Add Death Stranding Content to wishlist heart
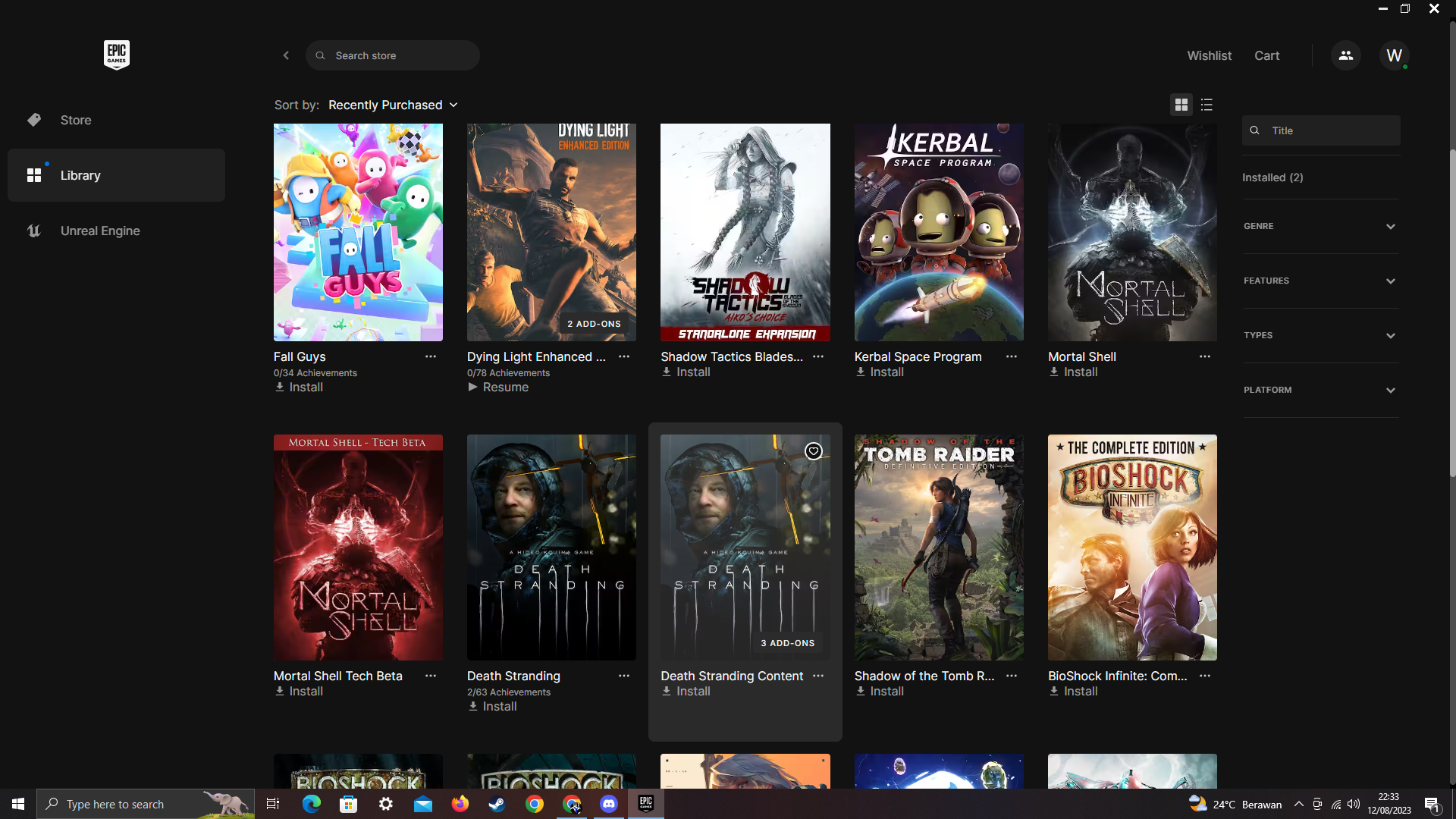 [x=813, y=451]
